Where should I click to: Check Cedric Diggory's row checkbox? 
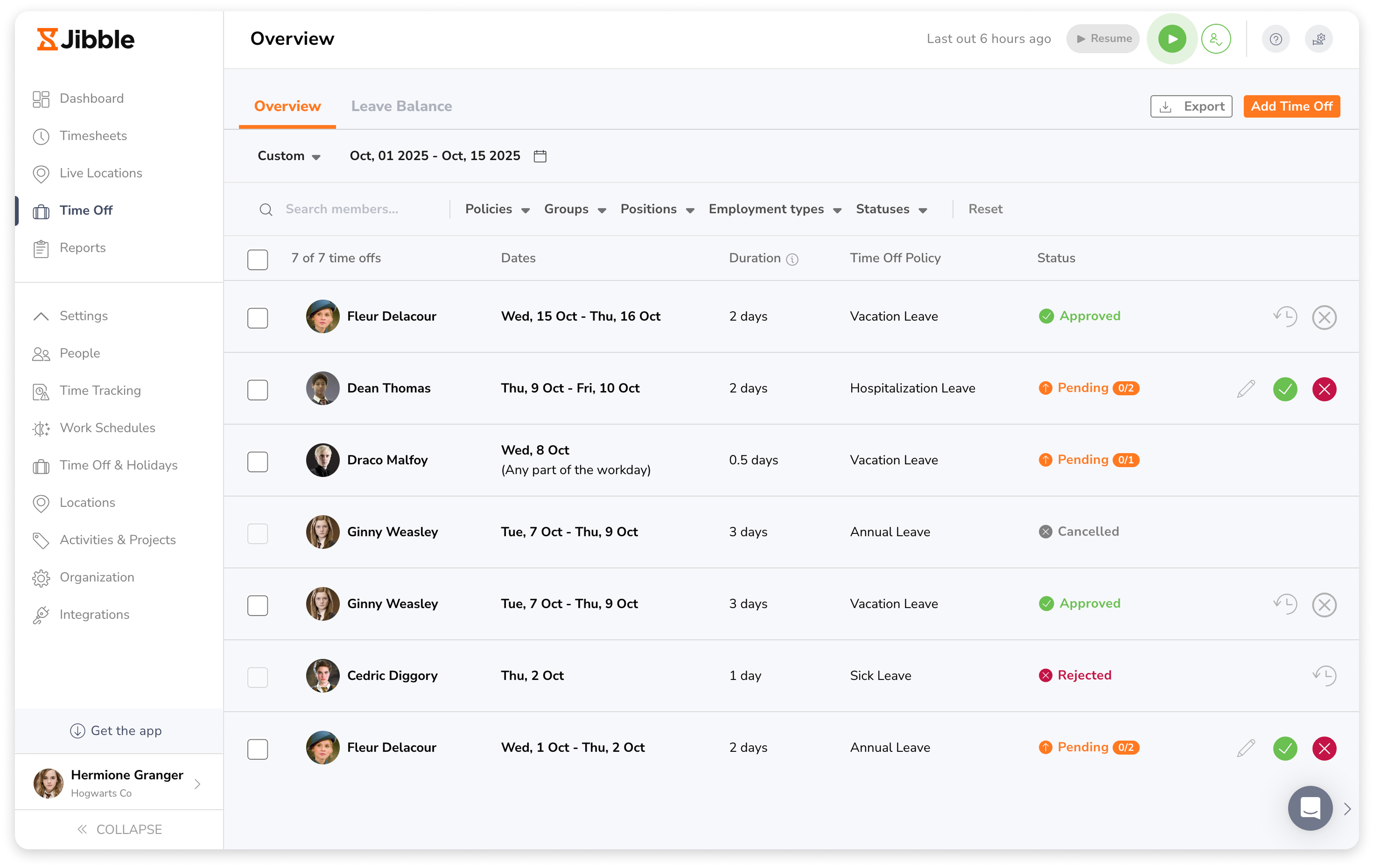tap(258, 678)
